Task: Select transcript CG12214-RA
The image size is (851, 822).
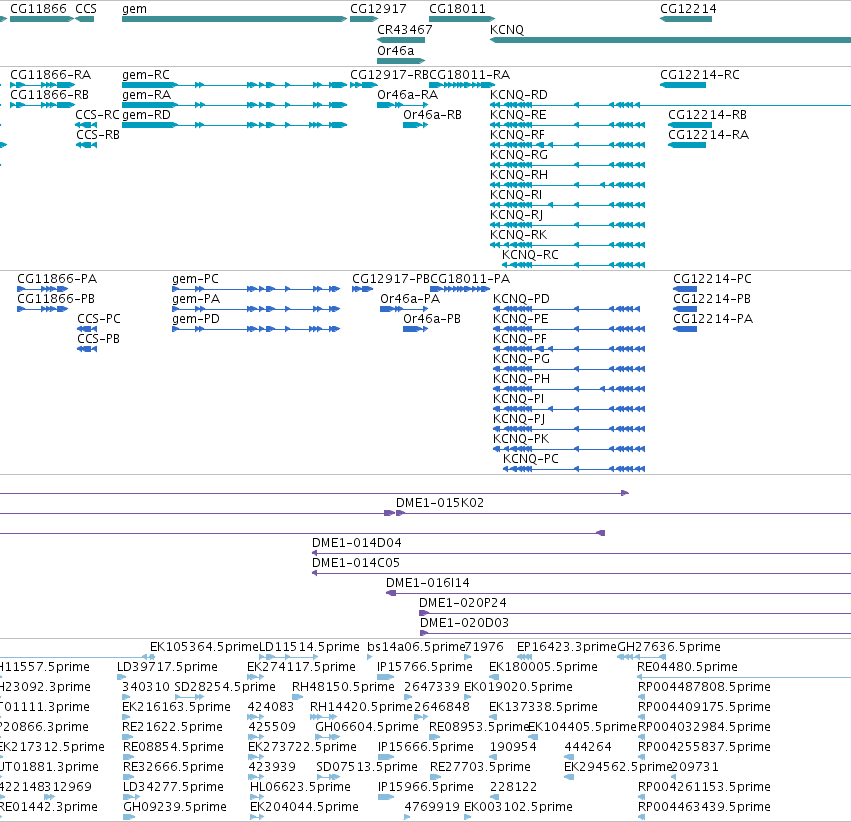Action: pyautogui.click(x=687, y=145)
